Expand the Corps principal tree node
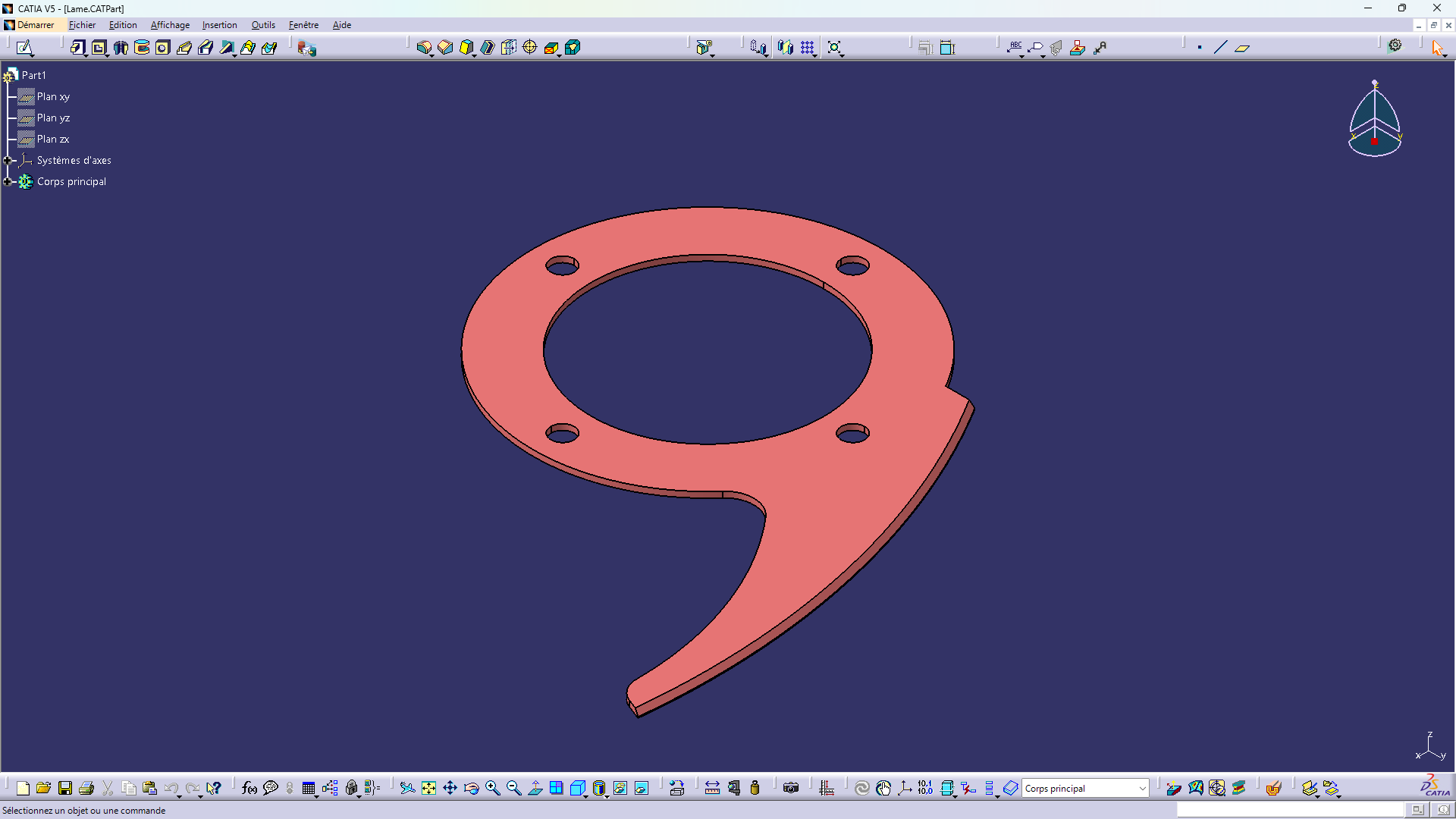The height and width of the screenshot is (819, 1456). coord(8,181)
